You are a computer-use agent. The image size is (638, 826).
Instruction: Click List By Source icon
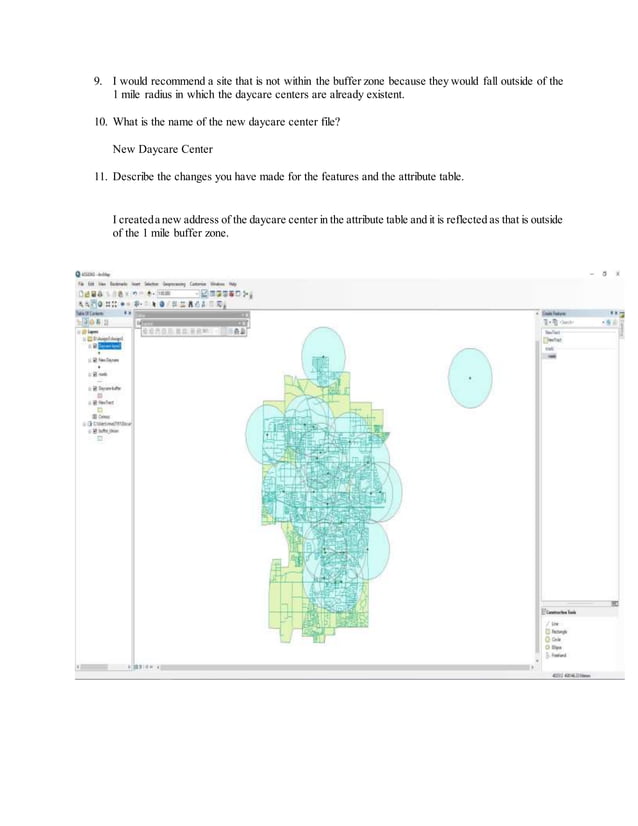click(x=85, y=322)
